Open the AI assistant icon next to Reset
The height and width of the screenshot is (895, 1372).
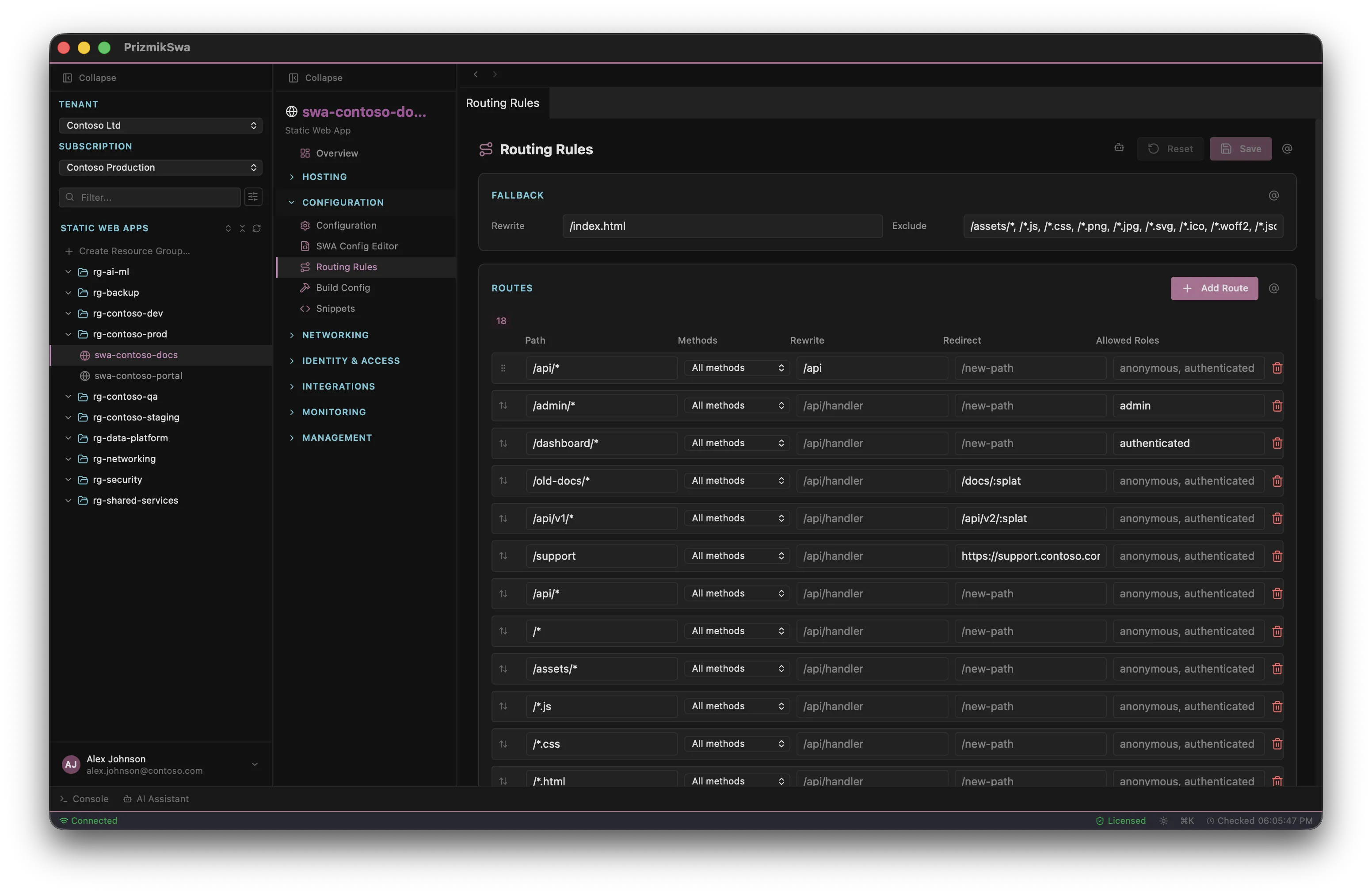pyautogui.click(x=1119, y=148)
